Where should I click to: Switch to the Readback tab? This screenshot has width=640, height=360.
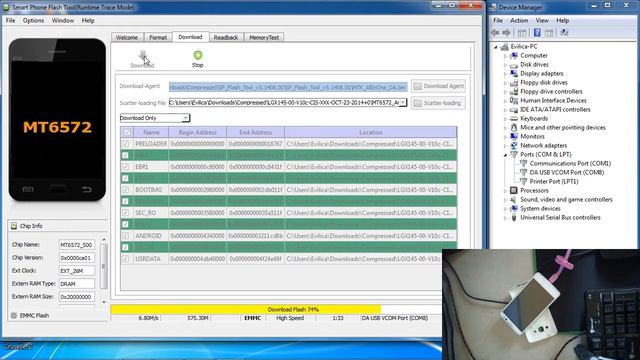click(226, 38)
